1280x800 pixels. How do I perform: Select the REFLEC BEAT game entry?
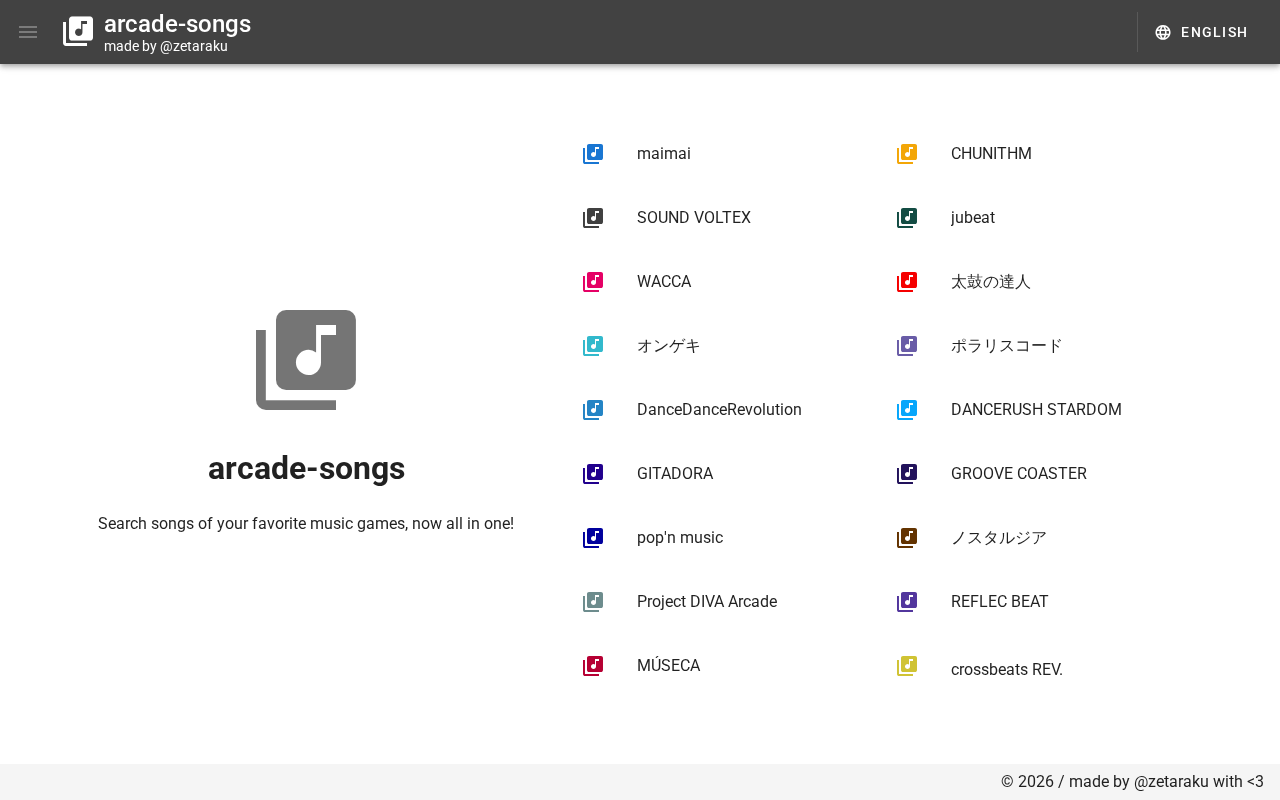[x=999, y=602]
